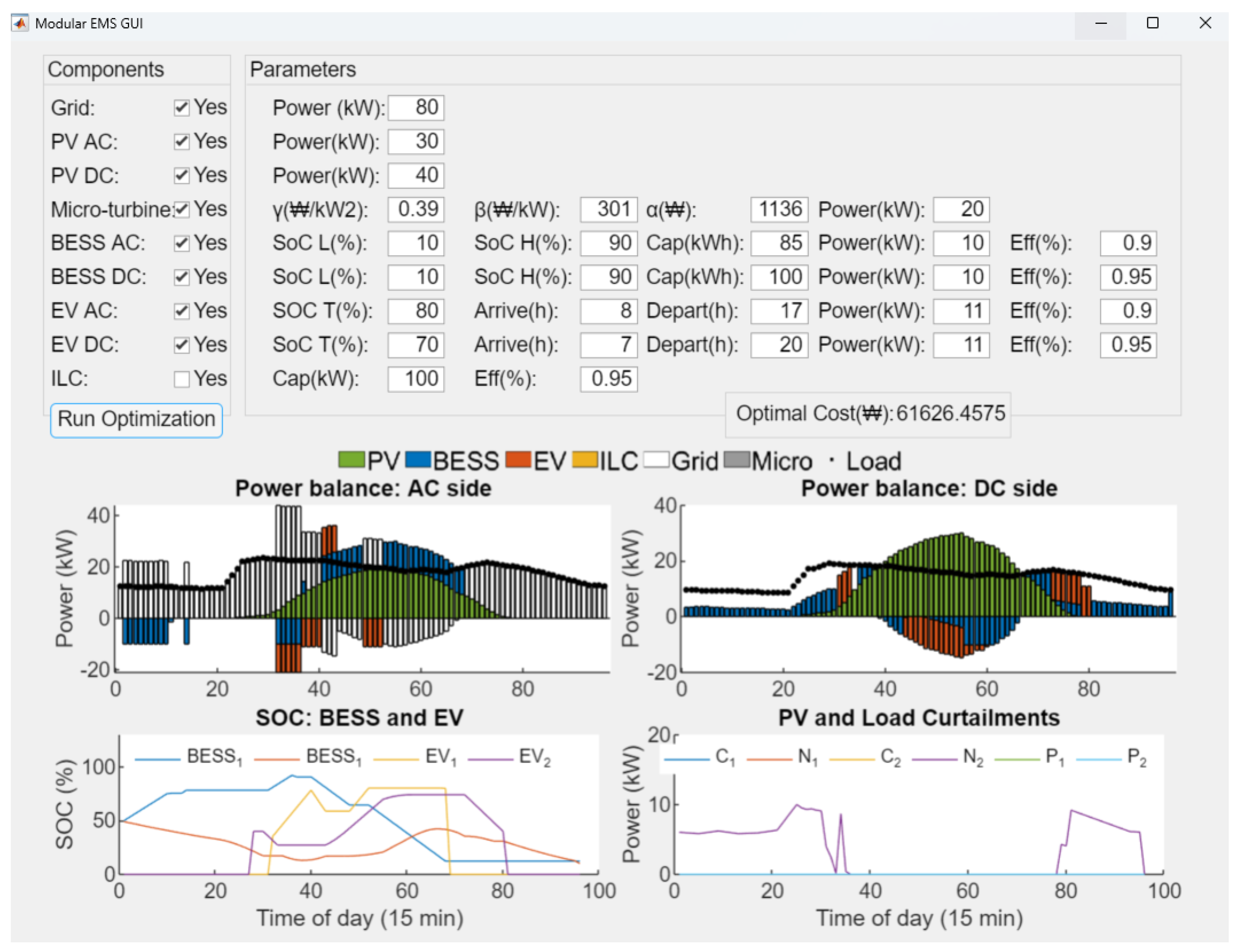Viewport: 1238px width, 952px height.
Task: Uncheck the Grid component checkbox
Action: 181,108
